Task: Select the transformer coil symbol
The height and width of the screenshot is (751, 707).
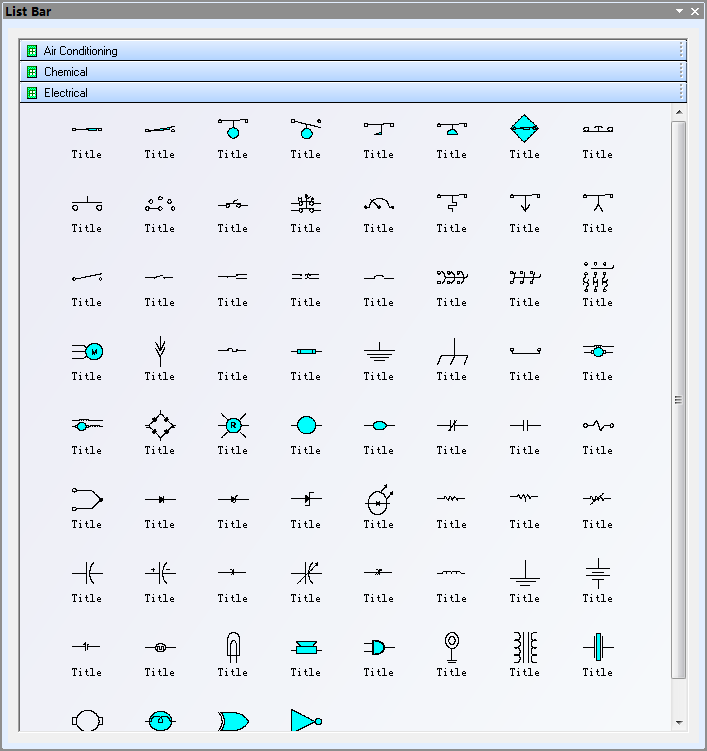Action: tap(524, 647)
